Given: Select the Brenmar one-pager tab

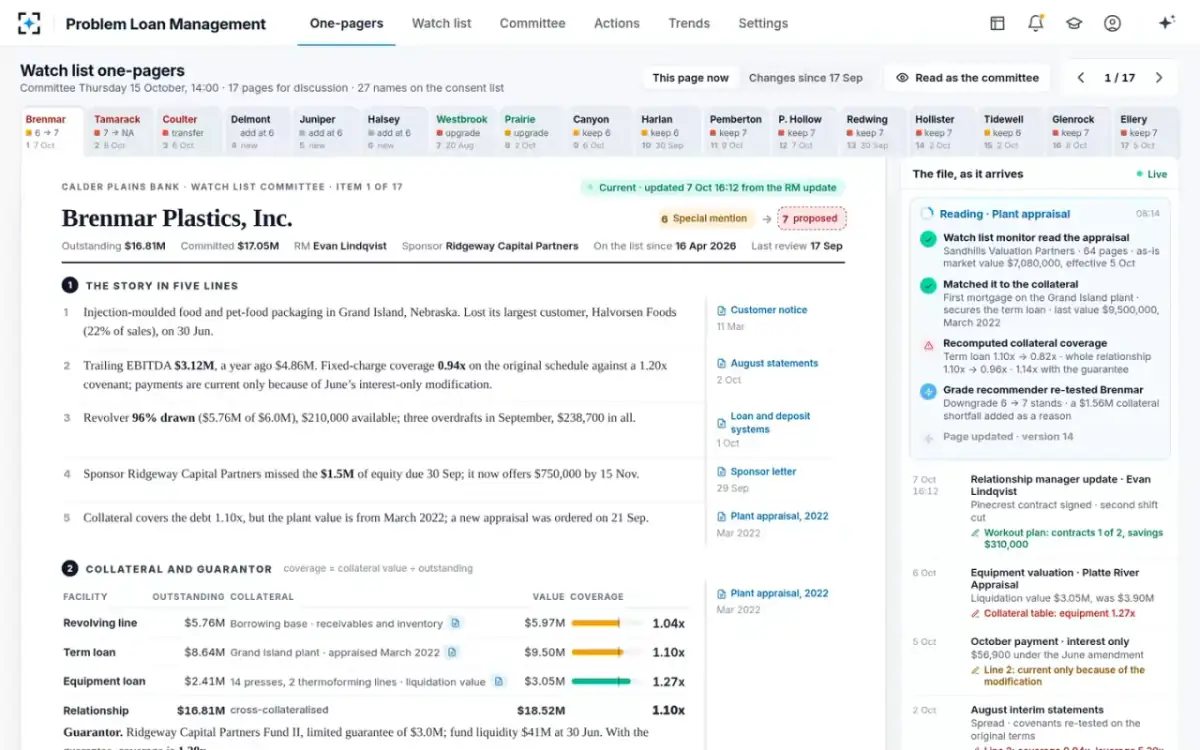Looking at the screenshot, I should [x=53, y=132].
